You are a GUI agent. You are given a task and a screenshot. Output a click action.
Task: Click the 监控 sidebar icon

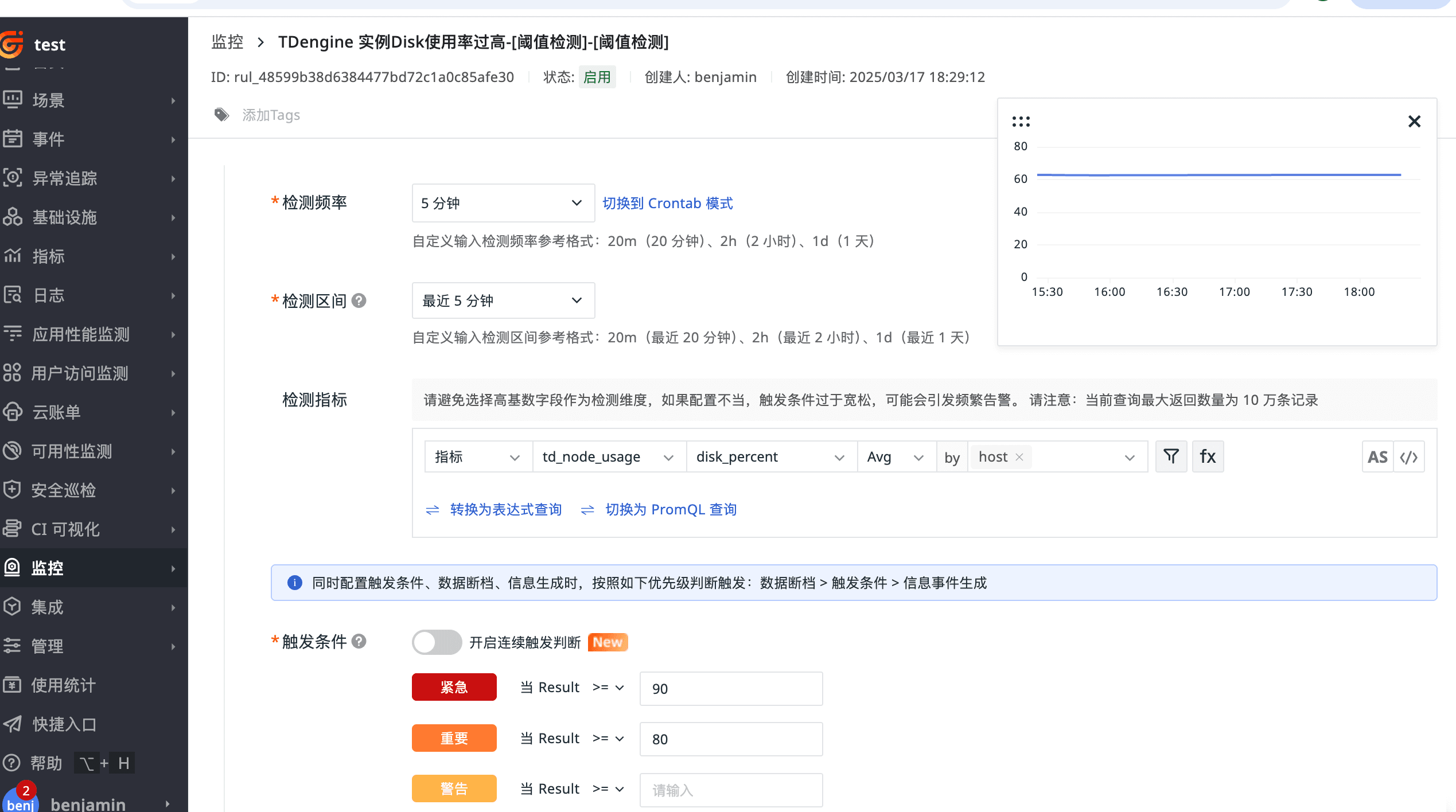[13, 568]
